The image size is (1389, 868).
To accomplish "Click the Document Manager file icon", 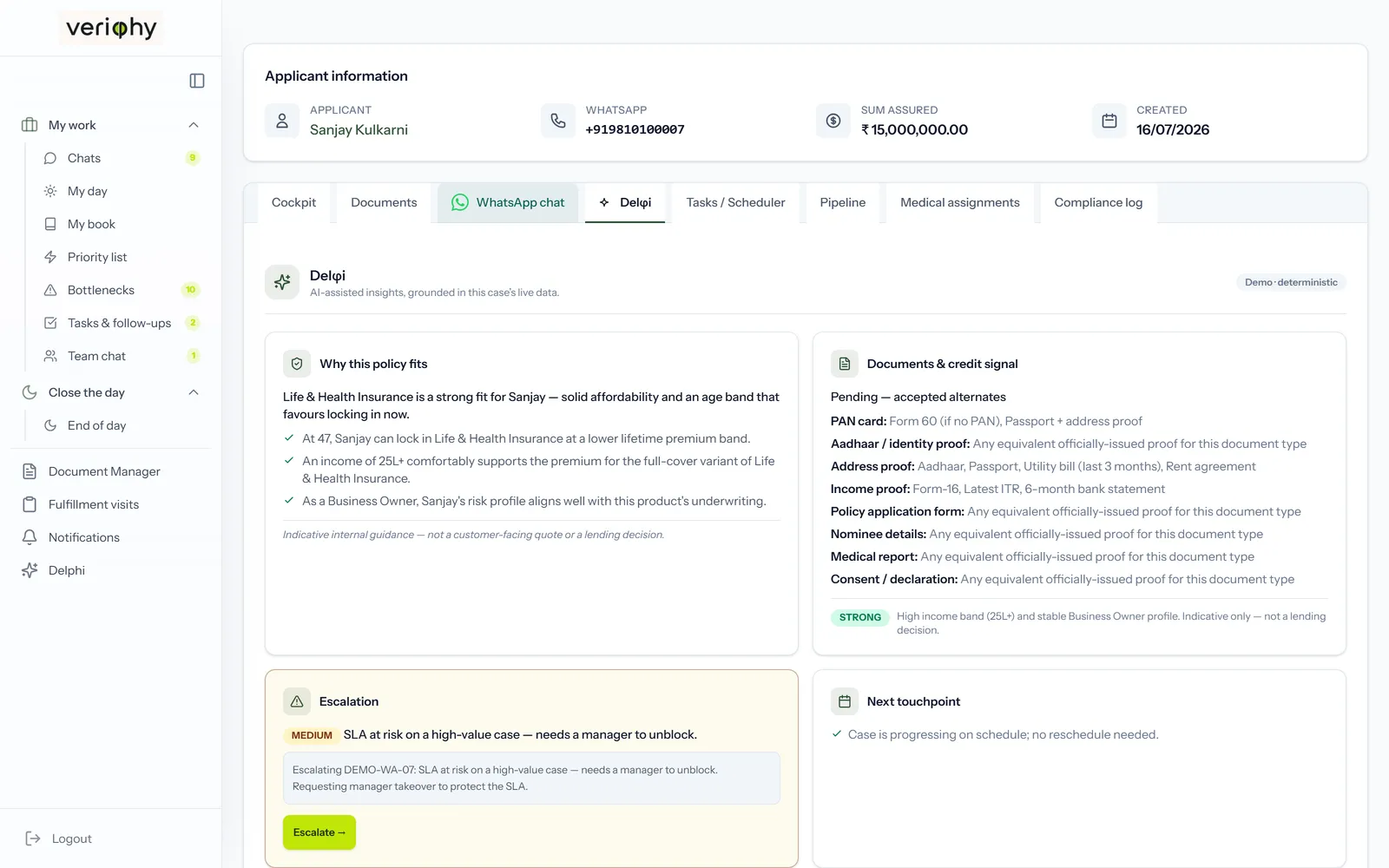I will coord(30,471).
